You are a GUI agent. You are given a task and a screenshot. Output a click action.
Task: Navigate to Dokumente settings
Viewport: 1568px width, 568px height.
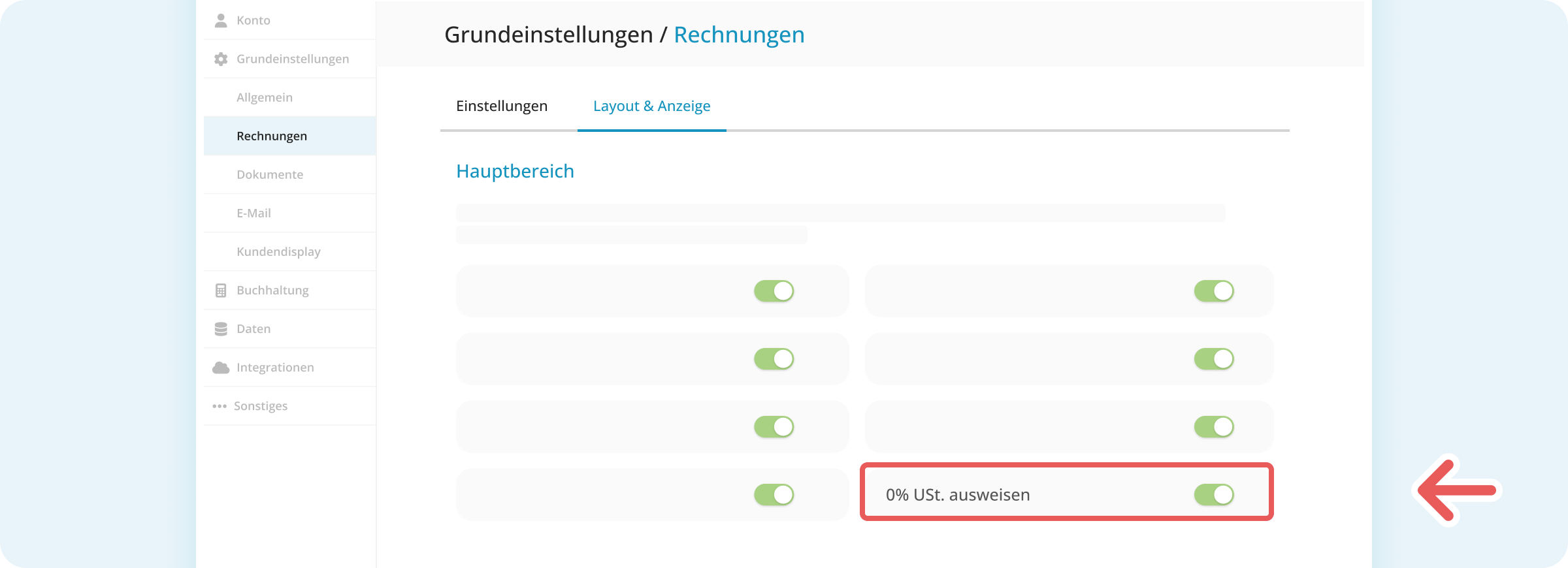point(270,174)
